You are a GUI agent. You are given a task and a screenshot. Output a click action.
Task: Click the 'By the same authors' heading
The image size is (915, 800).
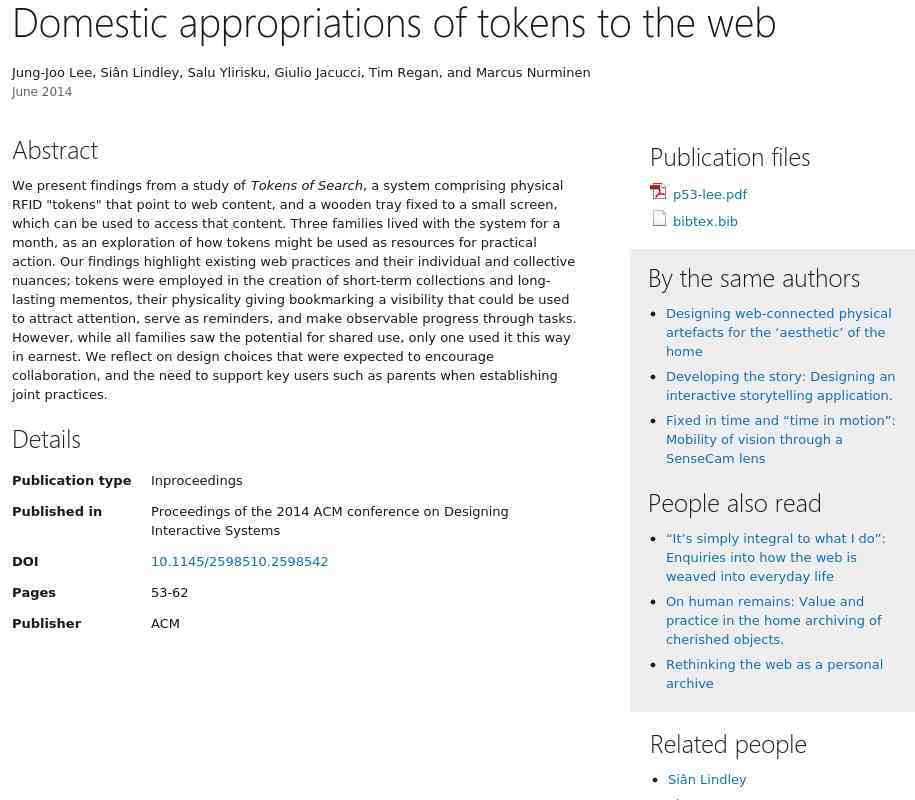coord(754,279)
